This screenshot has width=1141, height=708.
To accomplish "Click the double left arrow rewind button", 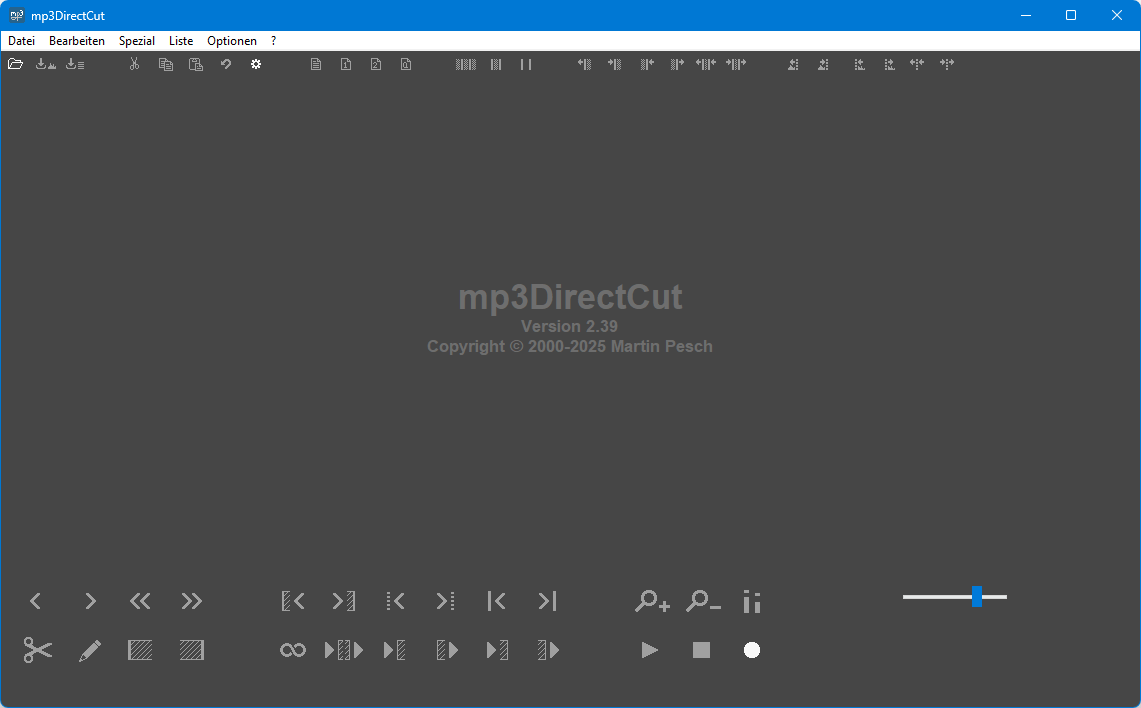I will click(140, 601).
